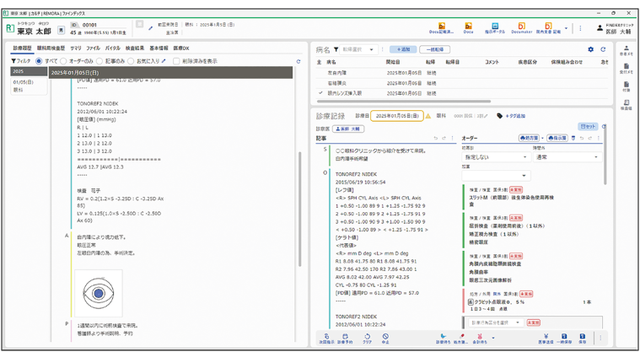Click the セット button

click(588, 127)
